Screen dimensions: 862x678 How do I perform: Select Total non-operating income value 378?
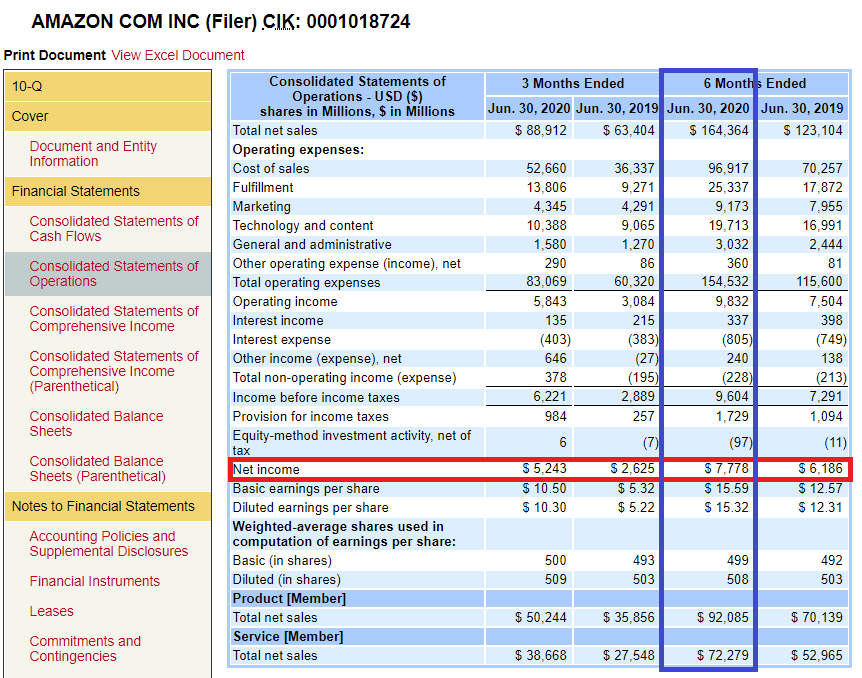pos(555,377)
